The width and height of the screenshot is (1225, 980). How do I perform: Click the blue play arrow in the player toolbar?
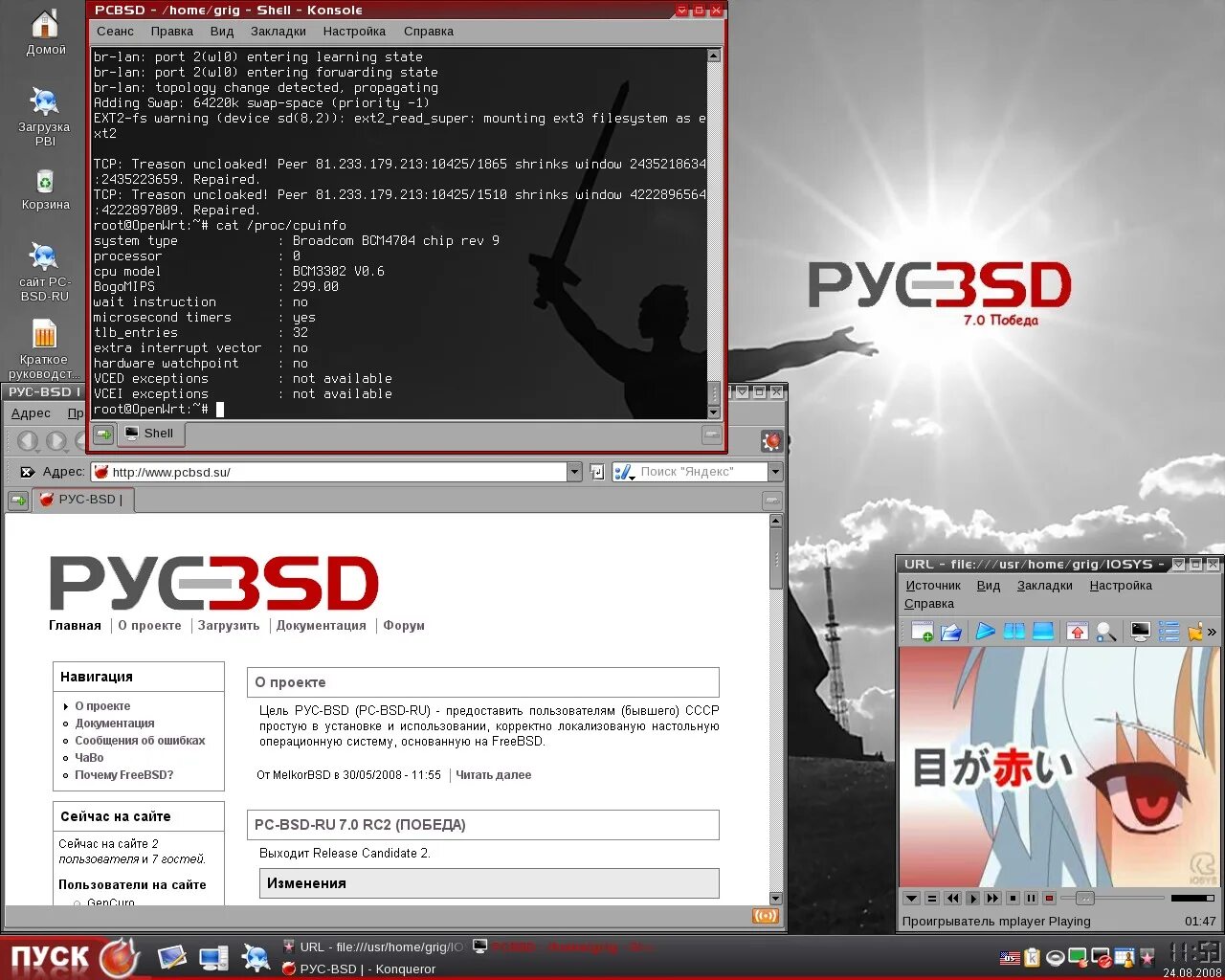(986, 632)
